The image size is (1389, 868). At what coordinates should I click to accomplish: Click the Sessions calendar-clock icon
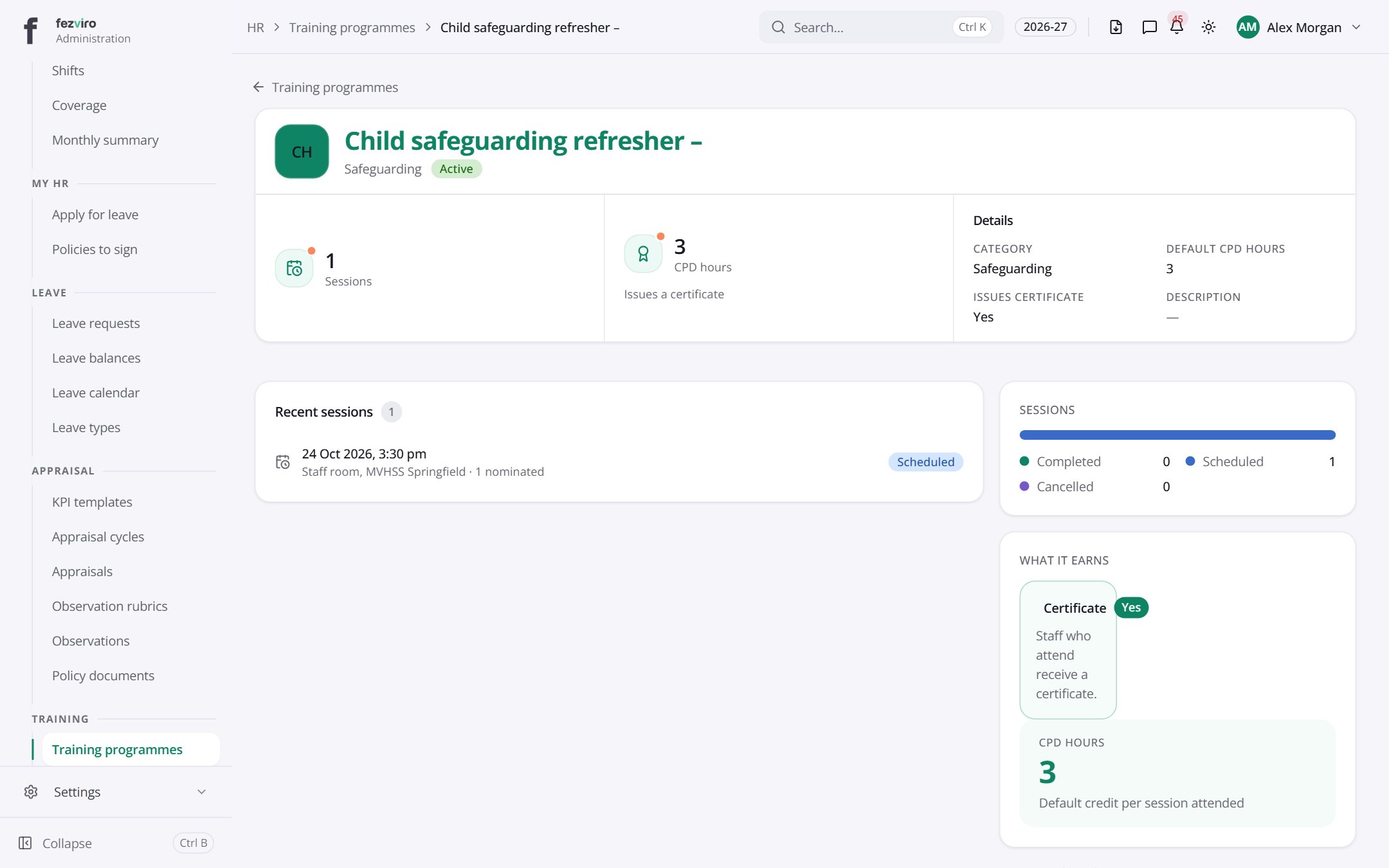click(x=295, y=268)
